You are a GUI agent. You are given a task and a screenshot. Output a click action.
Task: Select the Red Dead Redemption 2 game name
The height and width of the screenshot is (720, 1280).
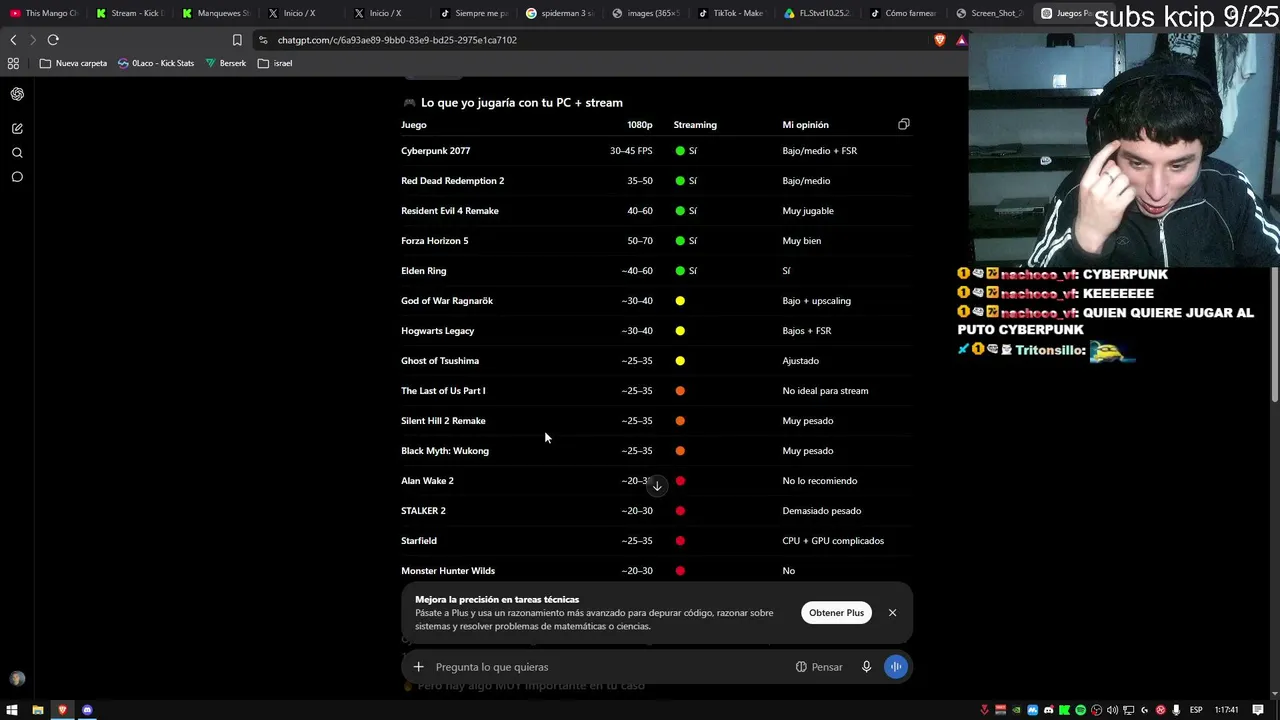[452, 181]
